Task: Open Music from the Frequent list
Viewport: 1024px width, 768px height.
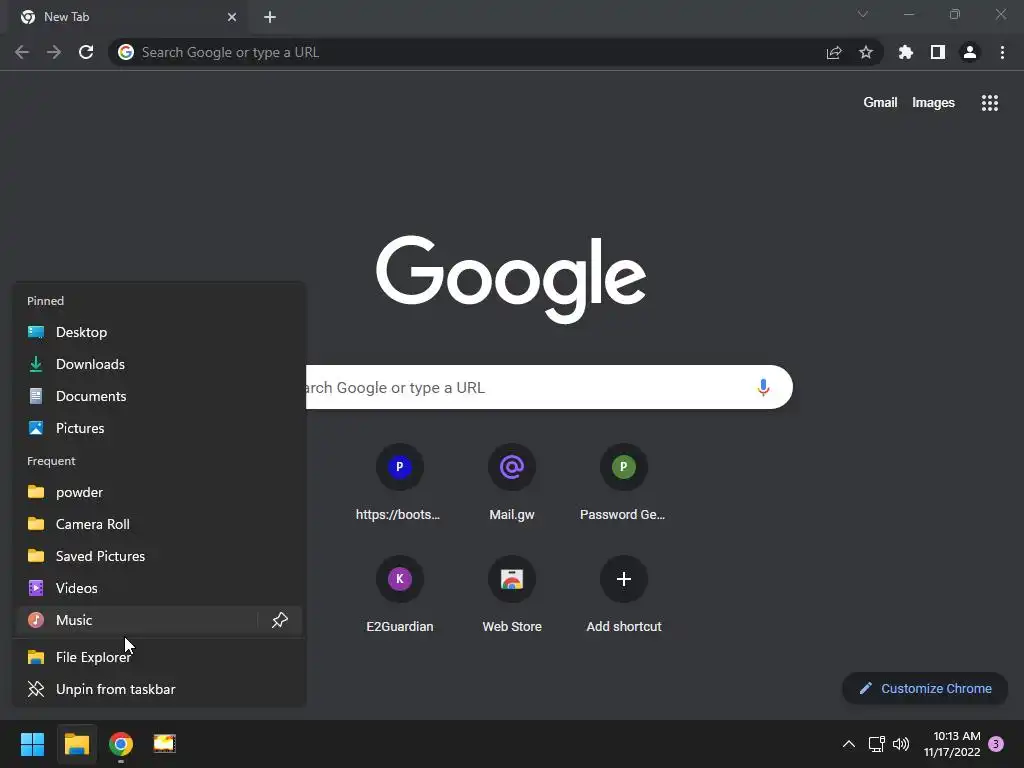Action: [136, 620]
